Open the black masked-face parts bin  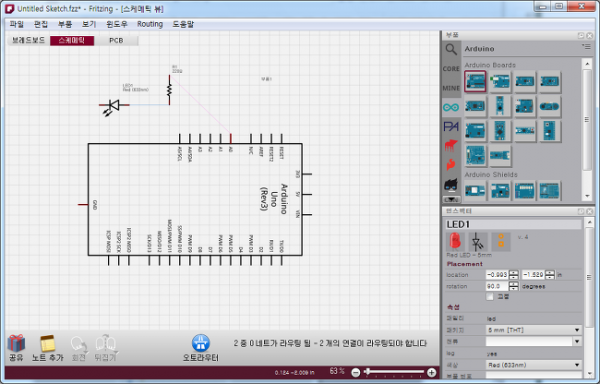pos(451,185)
